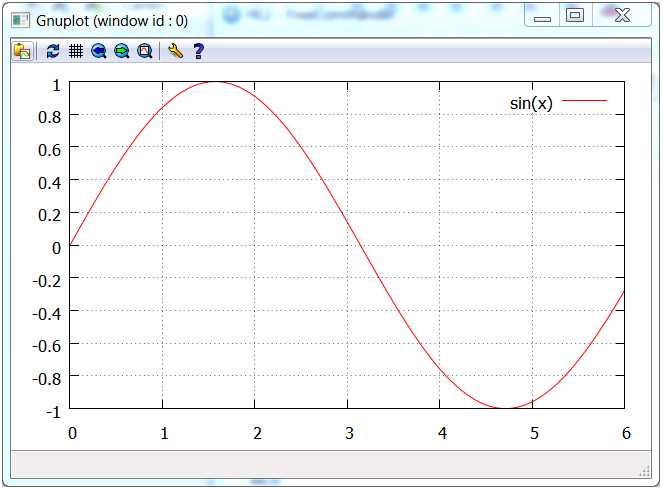Viewport: 663px width, 490px height.
Task: Autoscale the plot with the magnifier icon
Action: point(145,51)
